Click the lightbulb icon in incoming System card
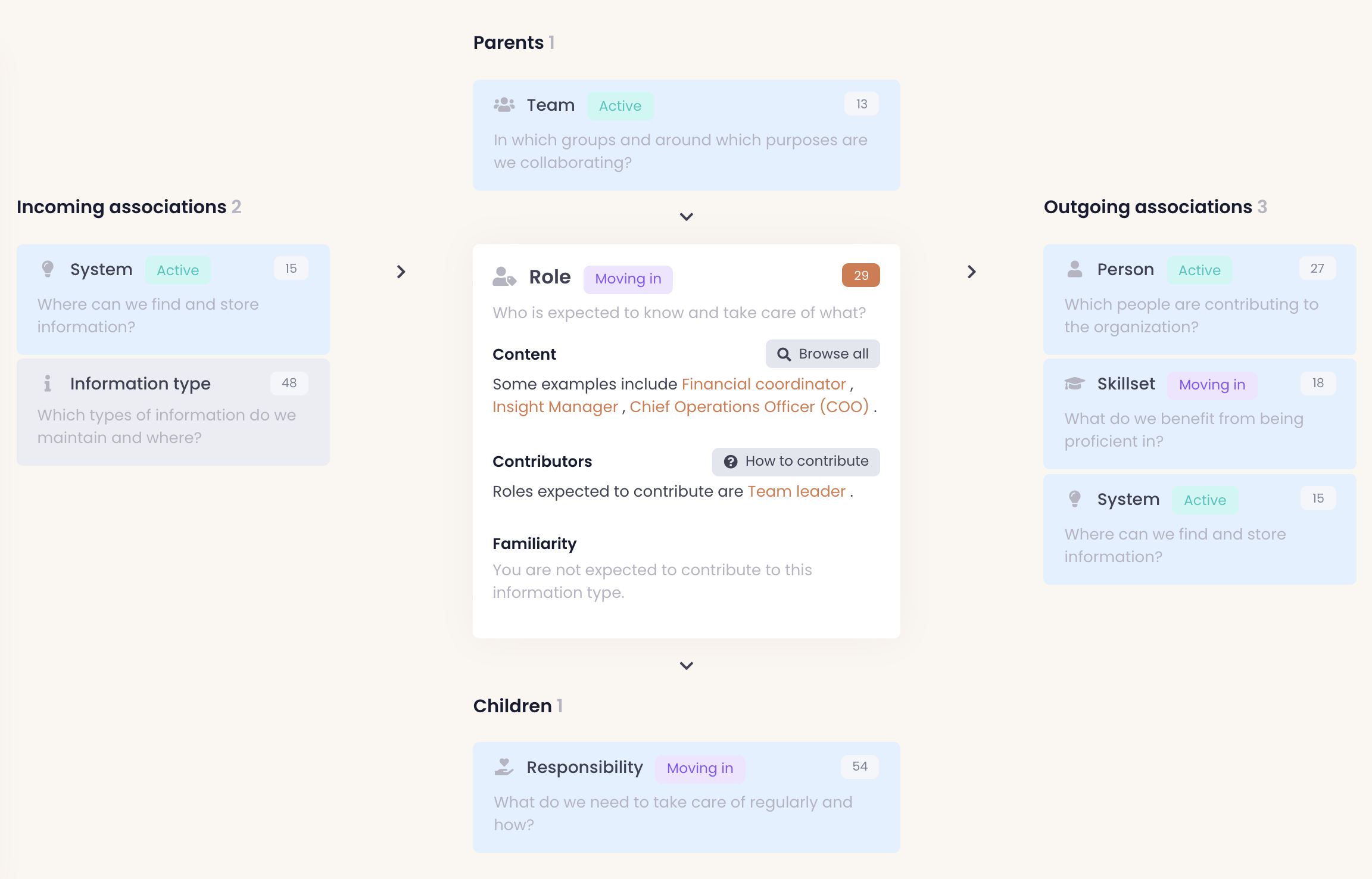This screenshot has height=879, width=1372. pos(48,269)
